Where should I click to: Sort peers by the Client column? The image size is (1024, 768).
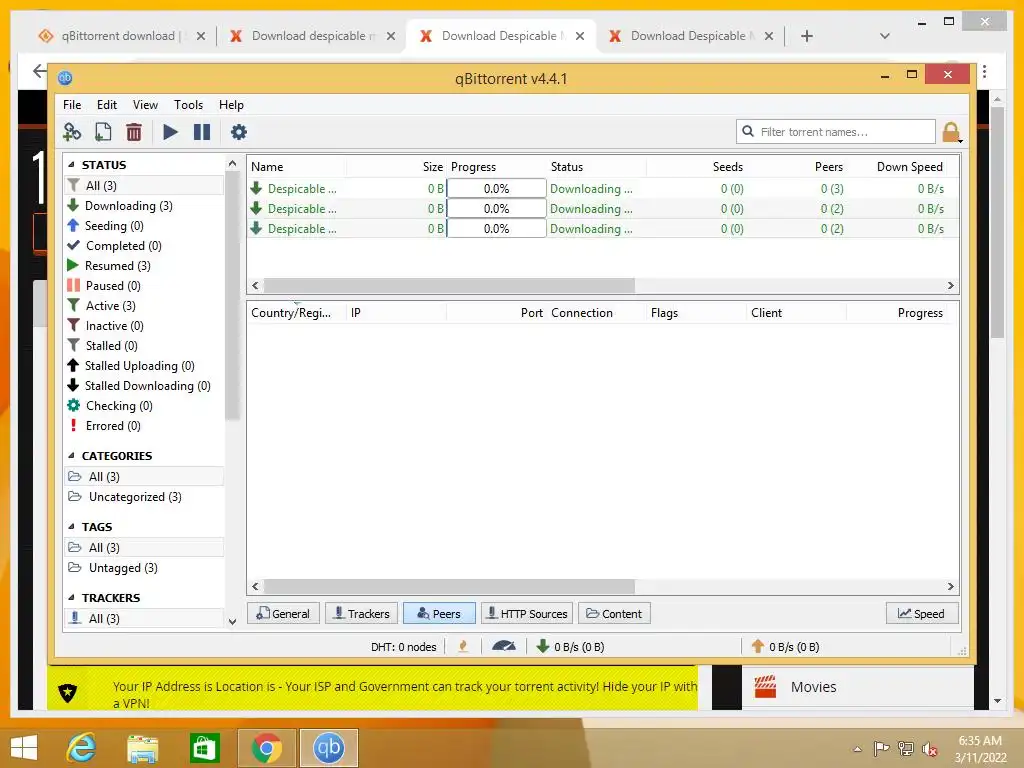796,313
